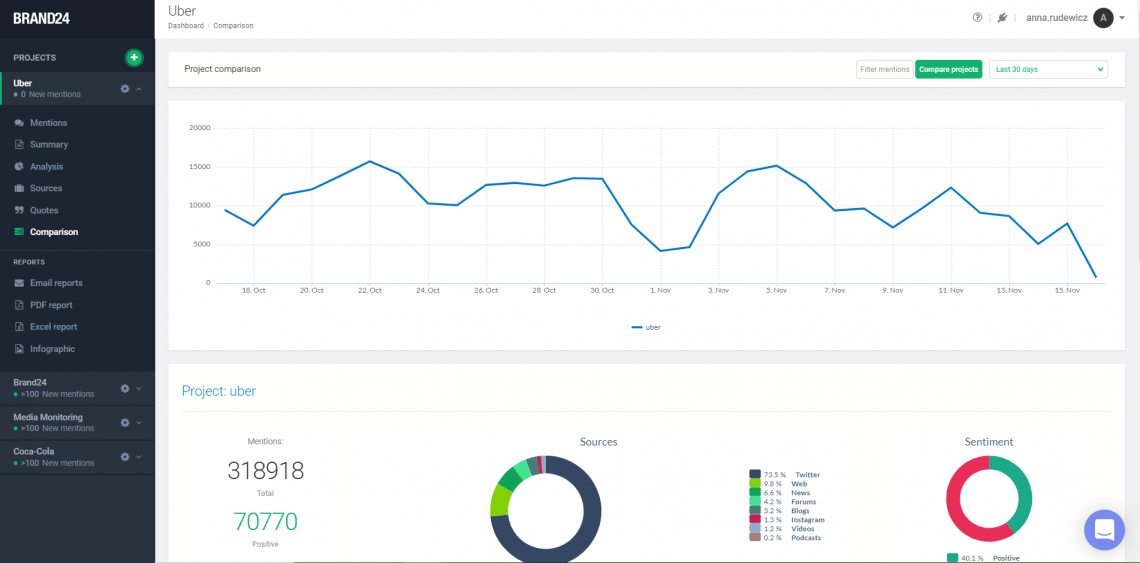Expand the Brand24 project chevron
The image size is (1140, 563).
coord(139,389)
